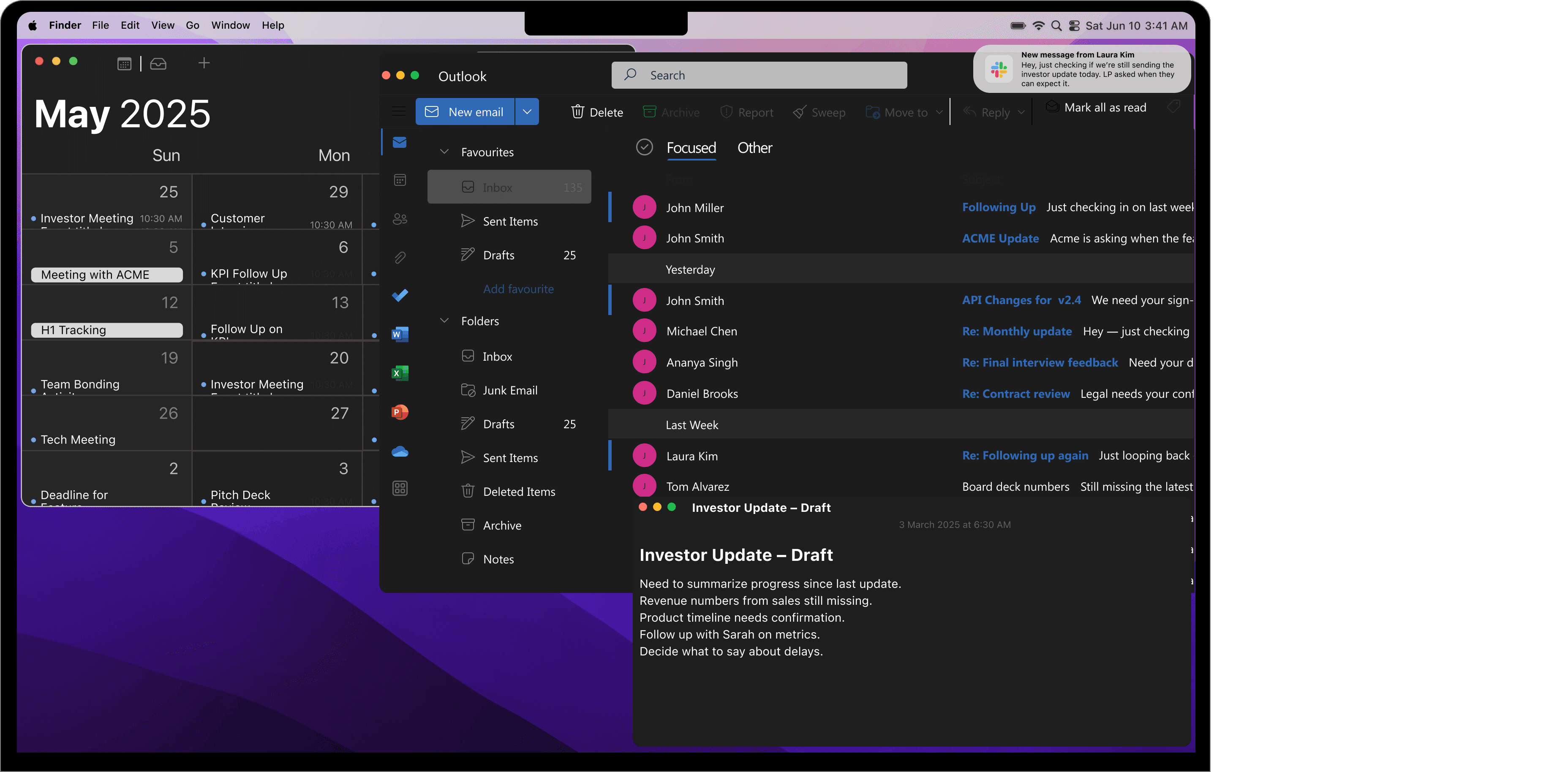The height and width of the screenshot is (772, 1568).
Task: Click the Add favourite link
Action: (x=518, y=289)
